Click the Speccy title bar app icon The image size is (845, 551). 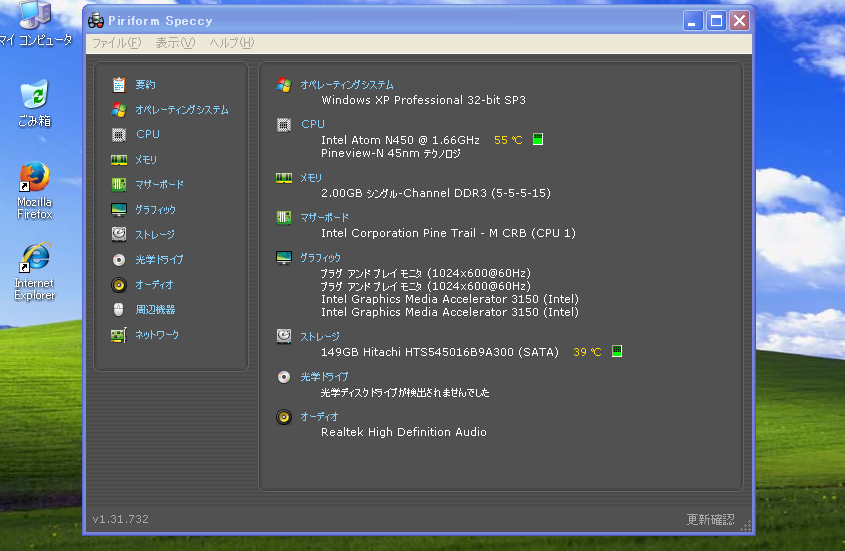[x=96, y=20]
